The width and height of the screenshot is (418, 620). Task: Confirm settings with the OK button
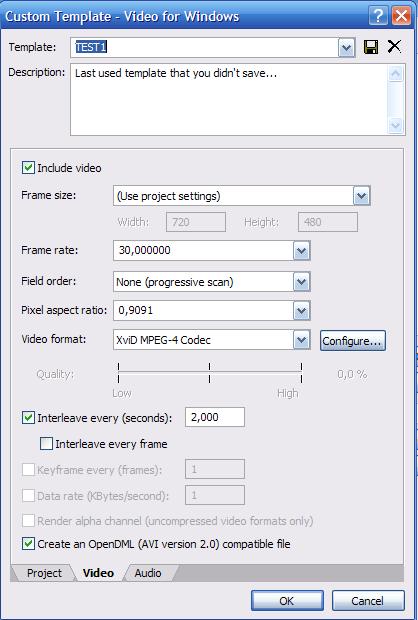(287, 601)
